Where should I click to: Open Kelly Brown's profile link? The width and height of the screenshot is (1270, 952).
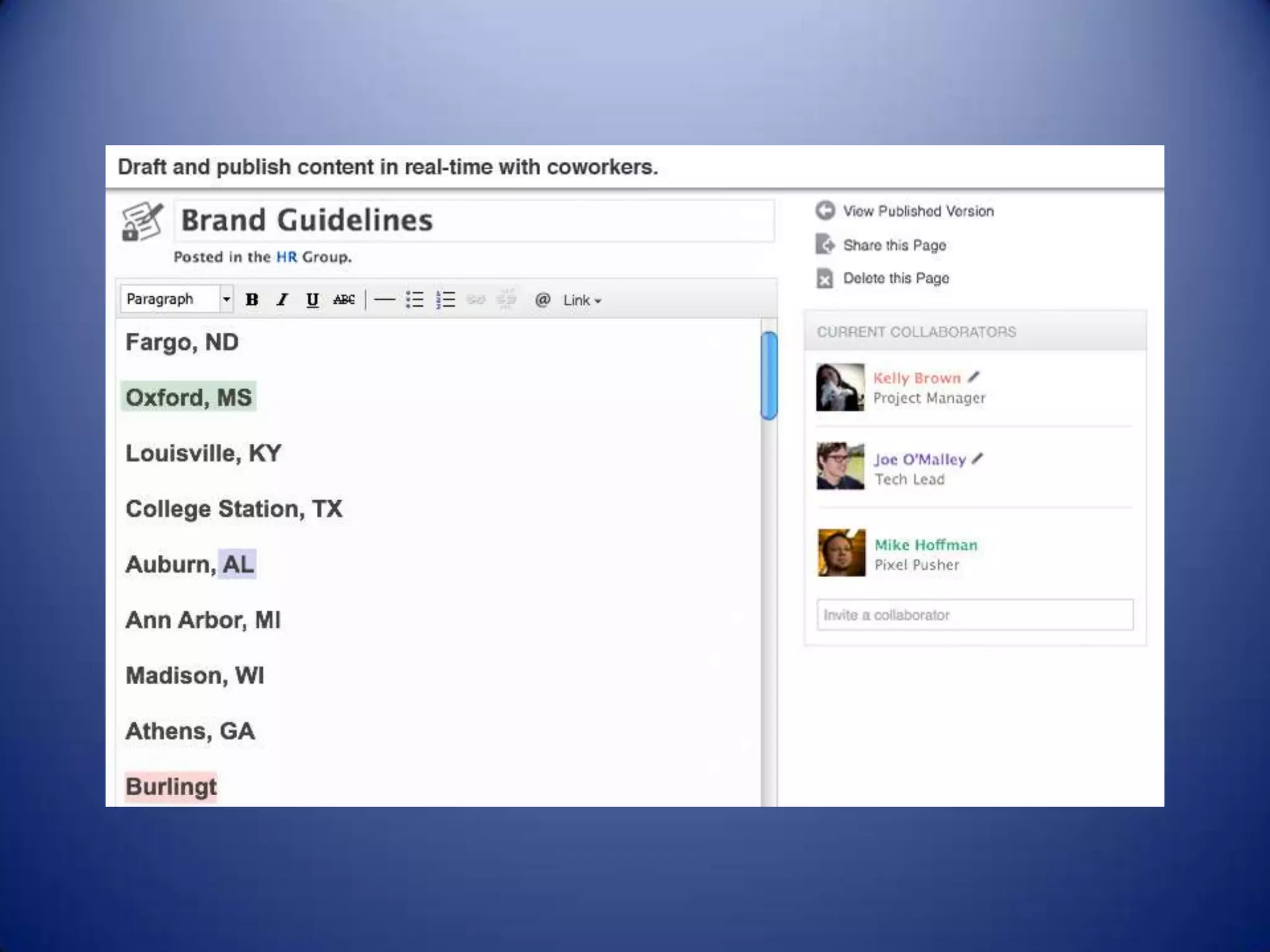(x=917, y=378)
